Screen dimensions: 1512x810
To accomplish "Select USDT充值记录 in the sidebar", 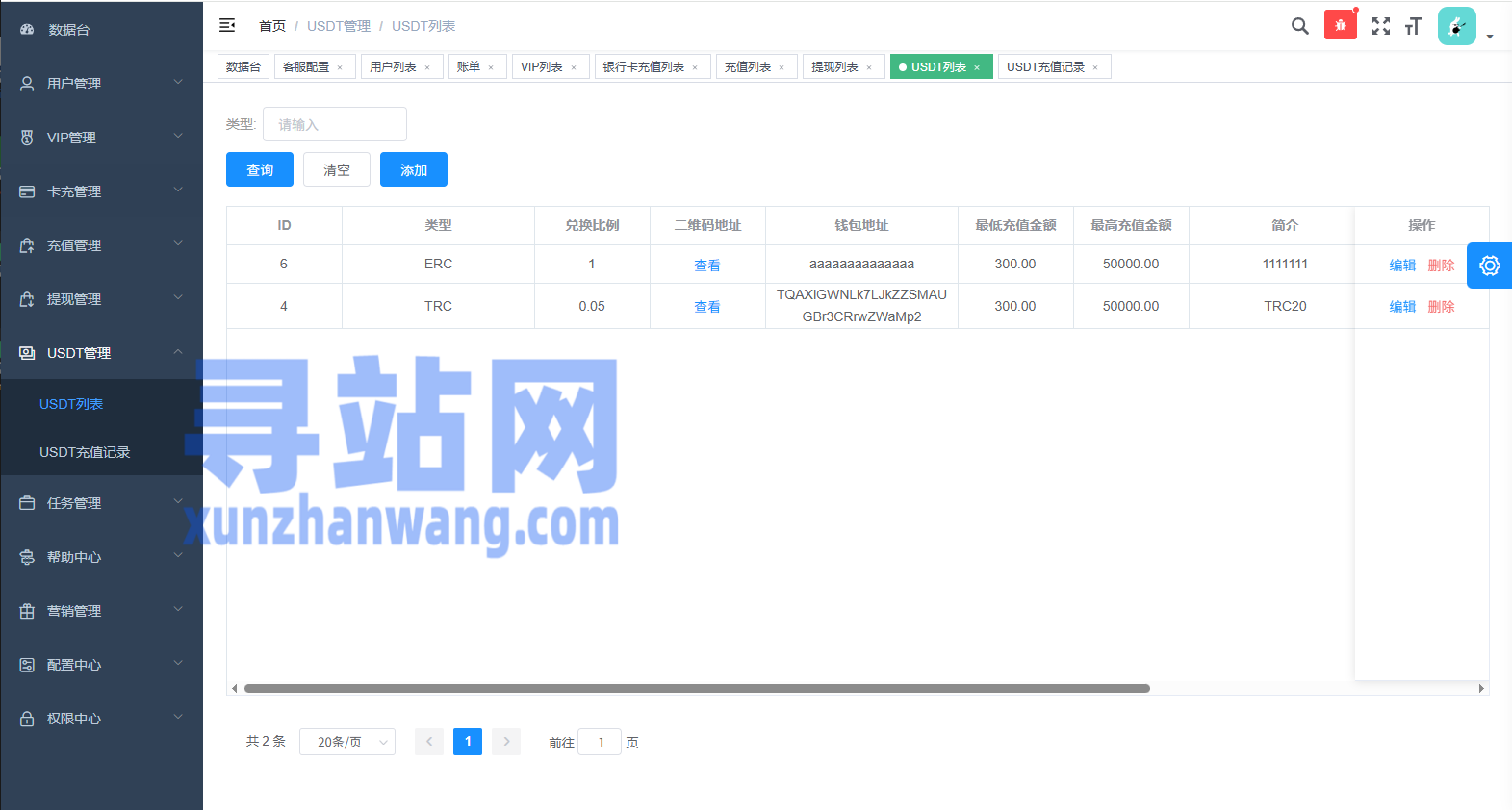I will point(85,452).
